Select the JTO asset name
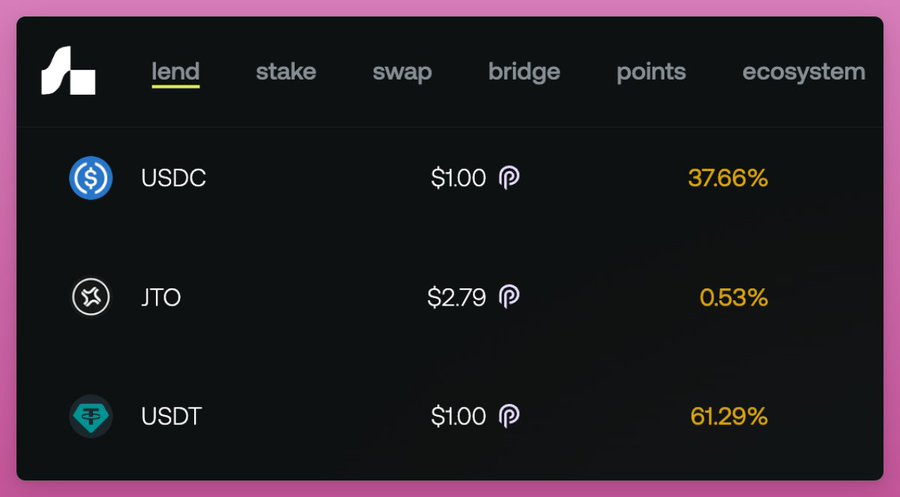Viewport: 900px width, 497px height. click(x=161, y=298)
